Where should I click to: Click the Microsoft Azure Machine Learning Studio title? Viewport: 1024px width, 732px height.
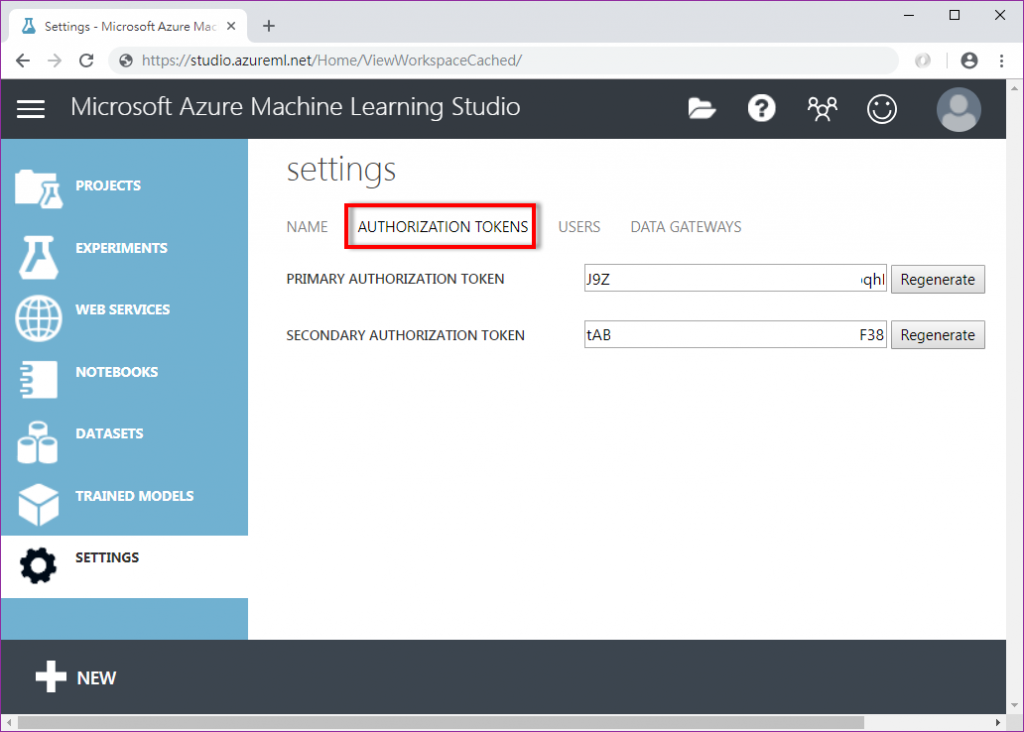point(295,107)
